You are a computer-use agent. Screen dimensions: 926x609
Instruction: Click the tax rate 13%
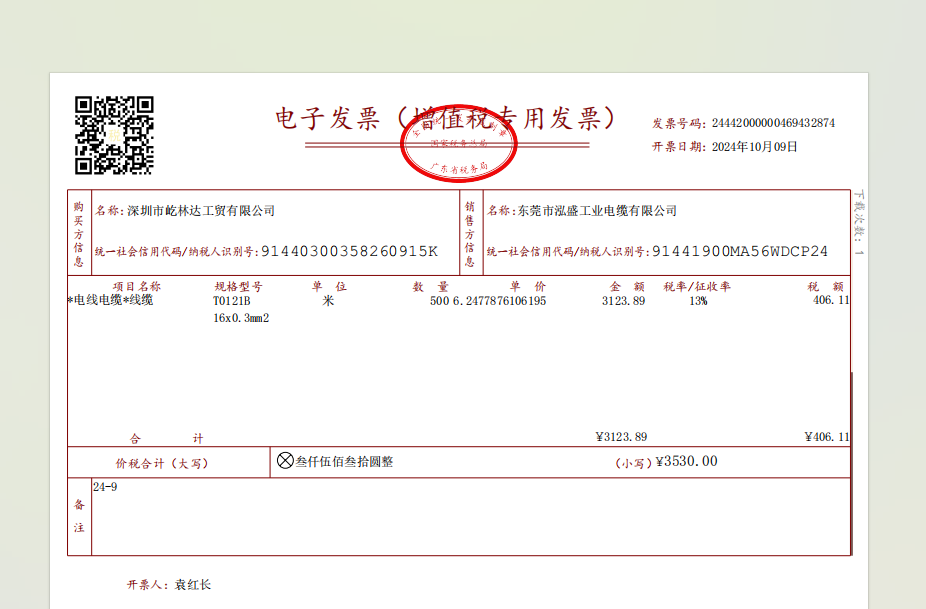coord(698,301)
